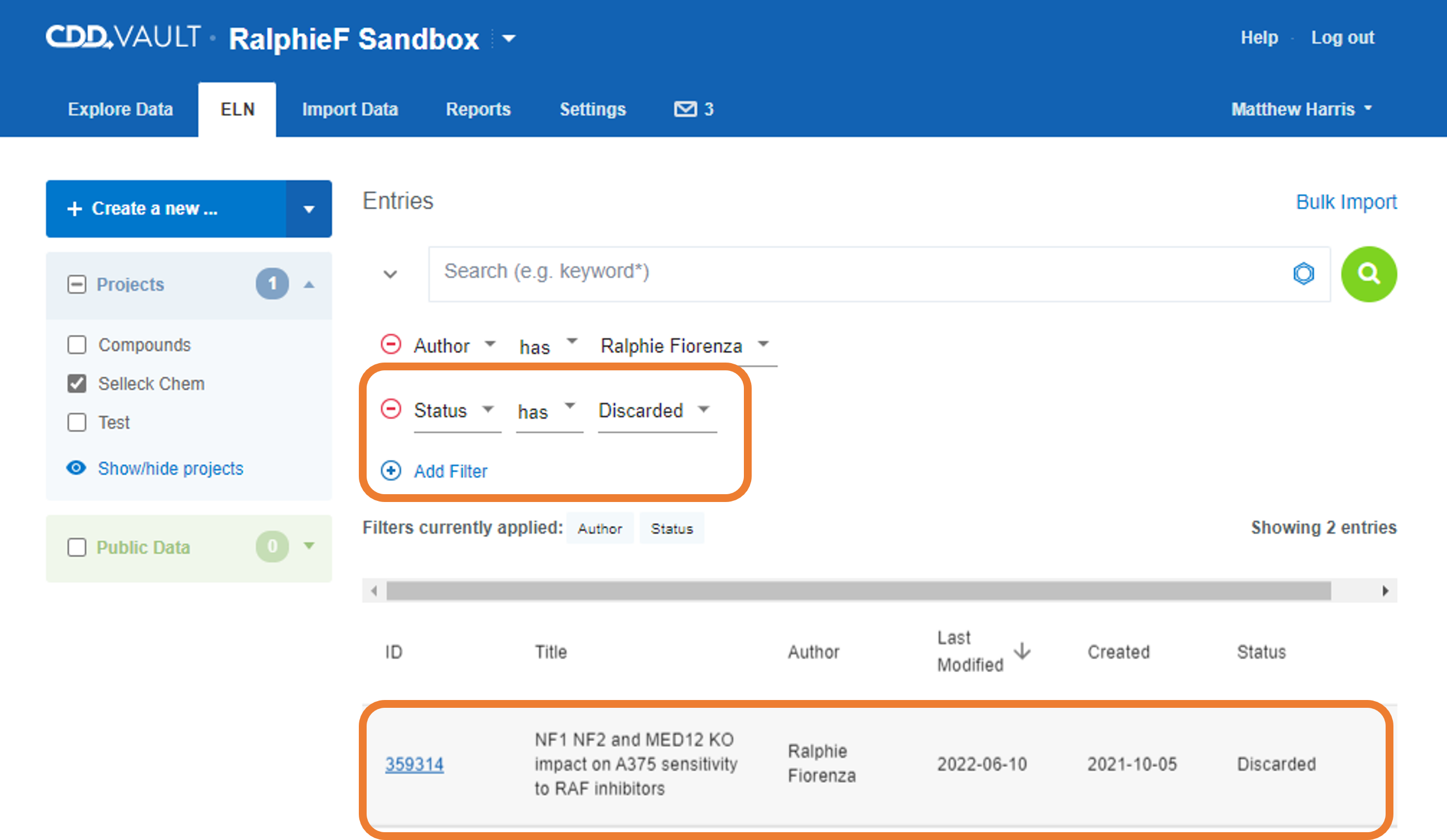Uncheck the Selleck Chem project checkbox
This screenshot has height=840, width=1447.
coord(76,383)
